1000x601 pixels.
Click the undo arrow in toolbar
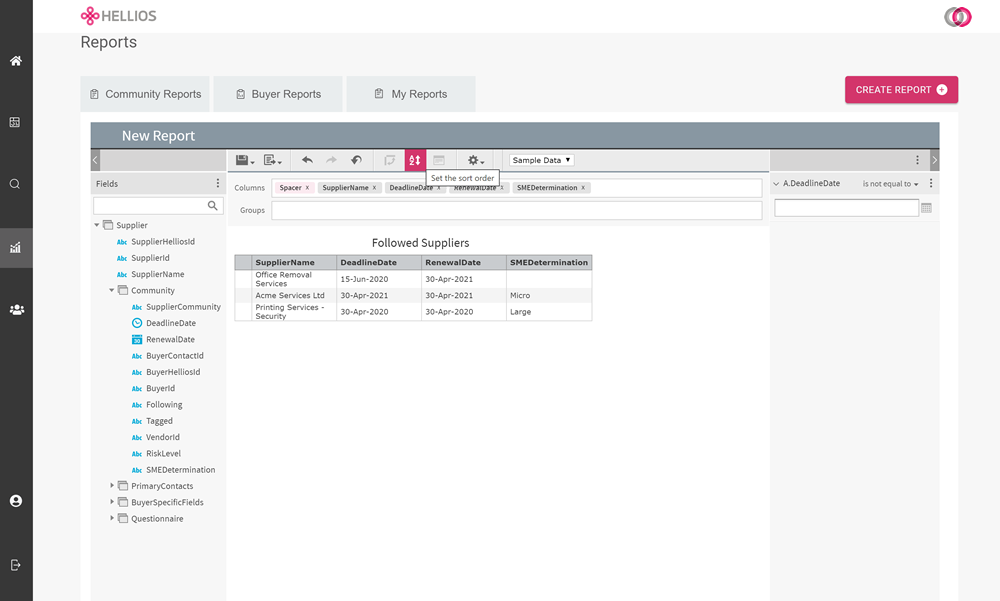pos(307,160)
